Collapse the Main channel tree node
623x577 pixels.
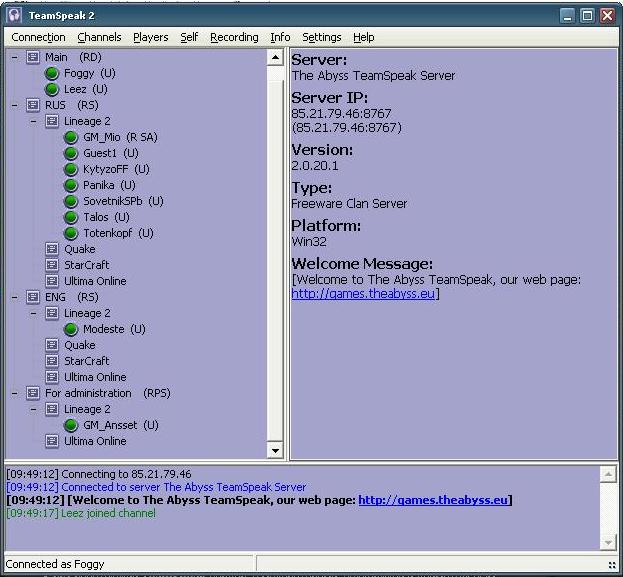(x=15, y=57)
